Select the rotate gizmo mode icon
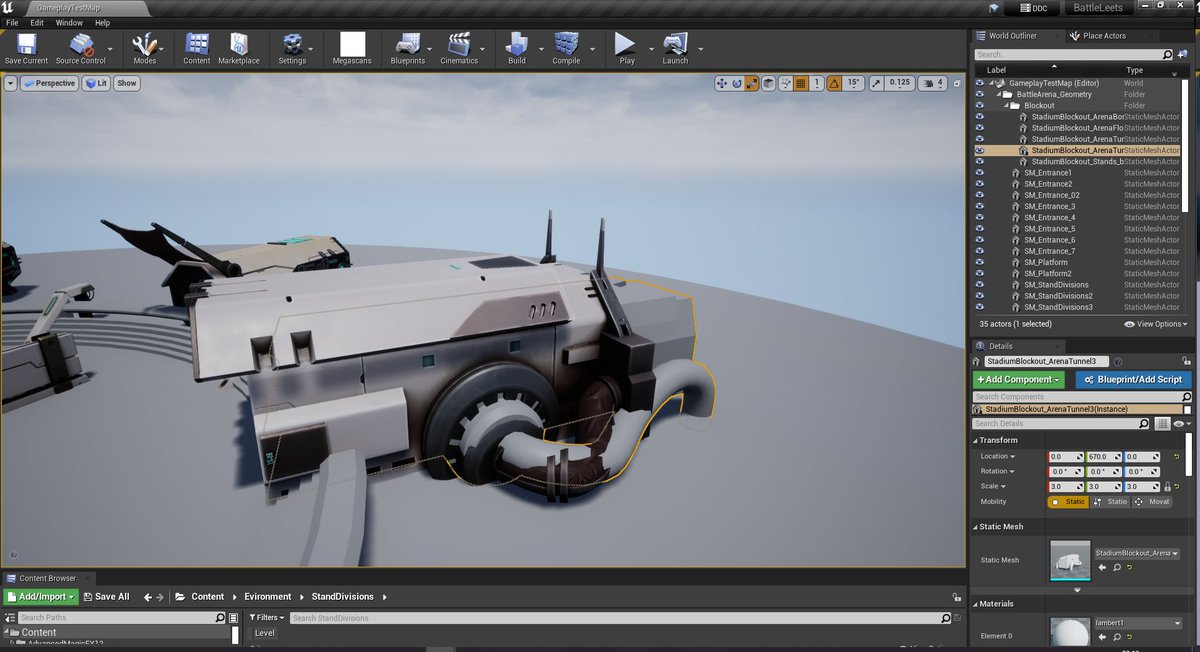The image size is (1200, 652). 737,83
